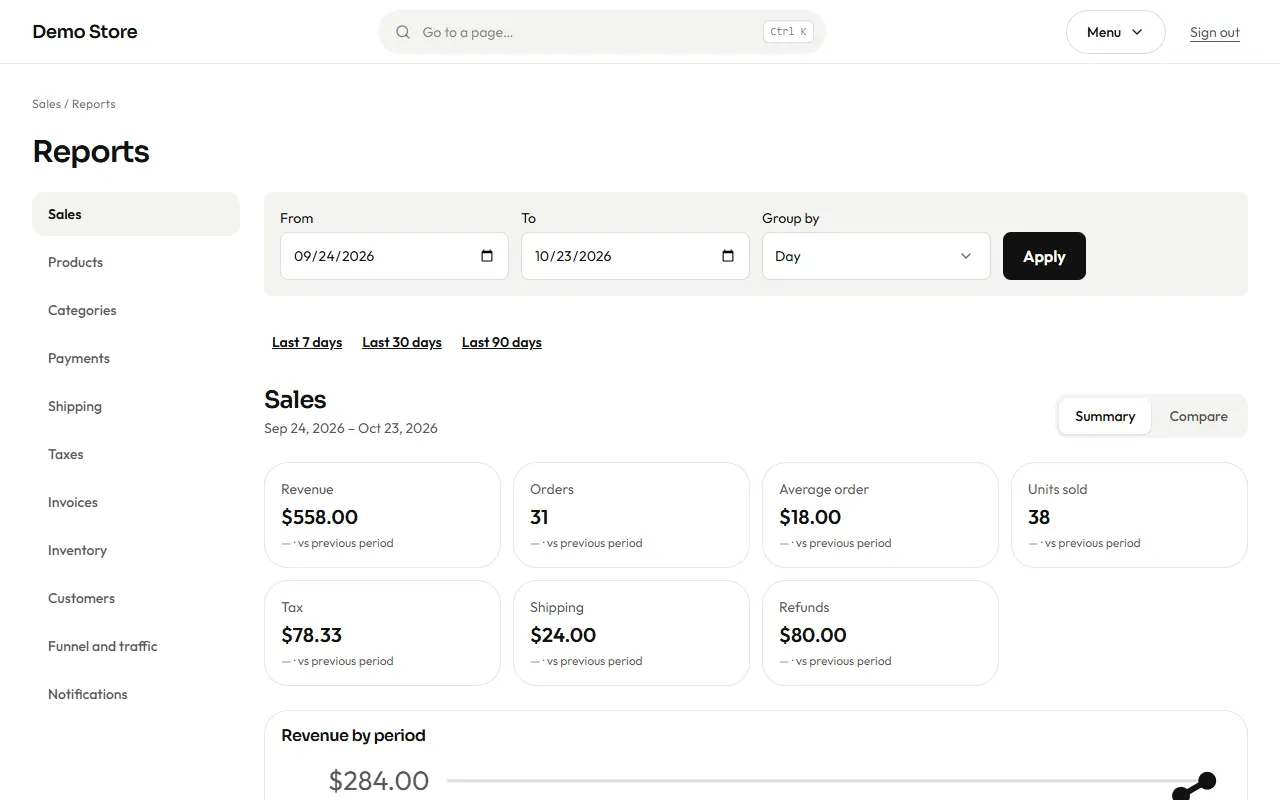Viewport: 1280px width, 800px height.
Task: Go to the Inventory report
Action: point(136,550)
